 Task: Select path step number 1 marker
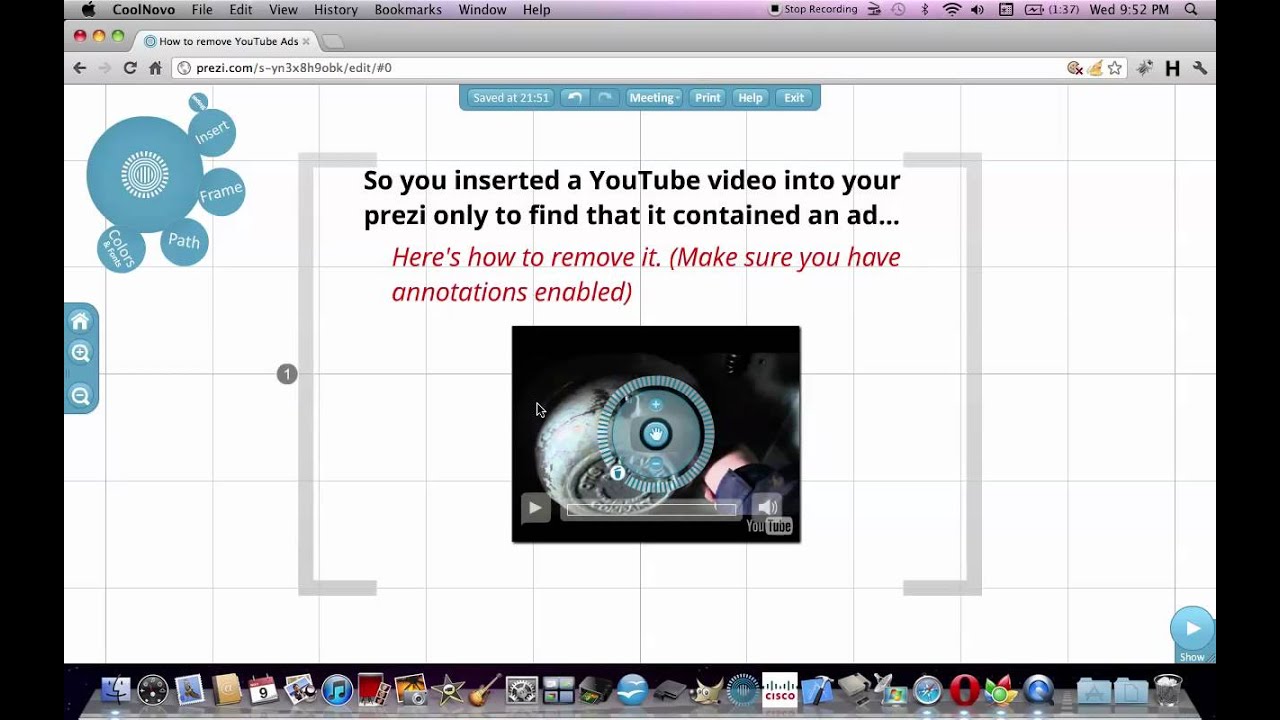point(287,374)
